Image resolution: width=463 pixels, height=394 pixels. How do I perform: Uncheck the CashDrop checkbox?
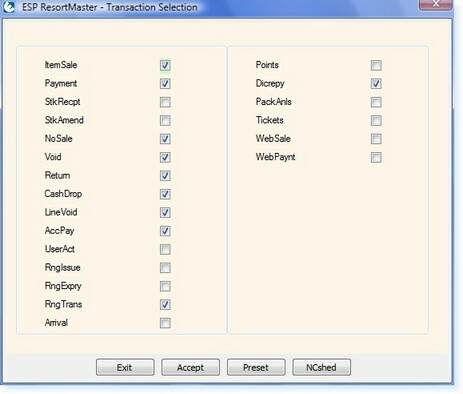click(165, 194)
